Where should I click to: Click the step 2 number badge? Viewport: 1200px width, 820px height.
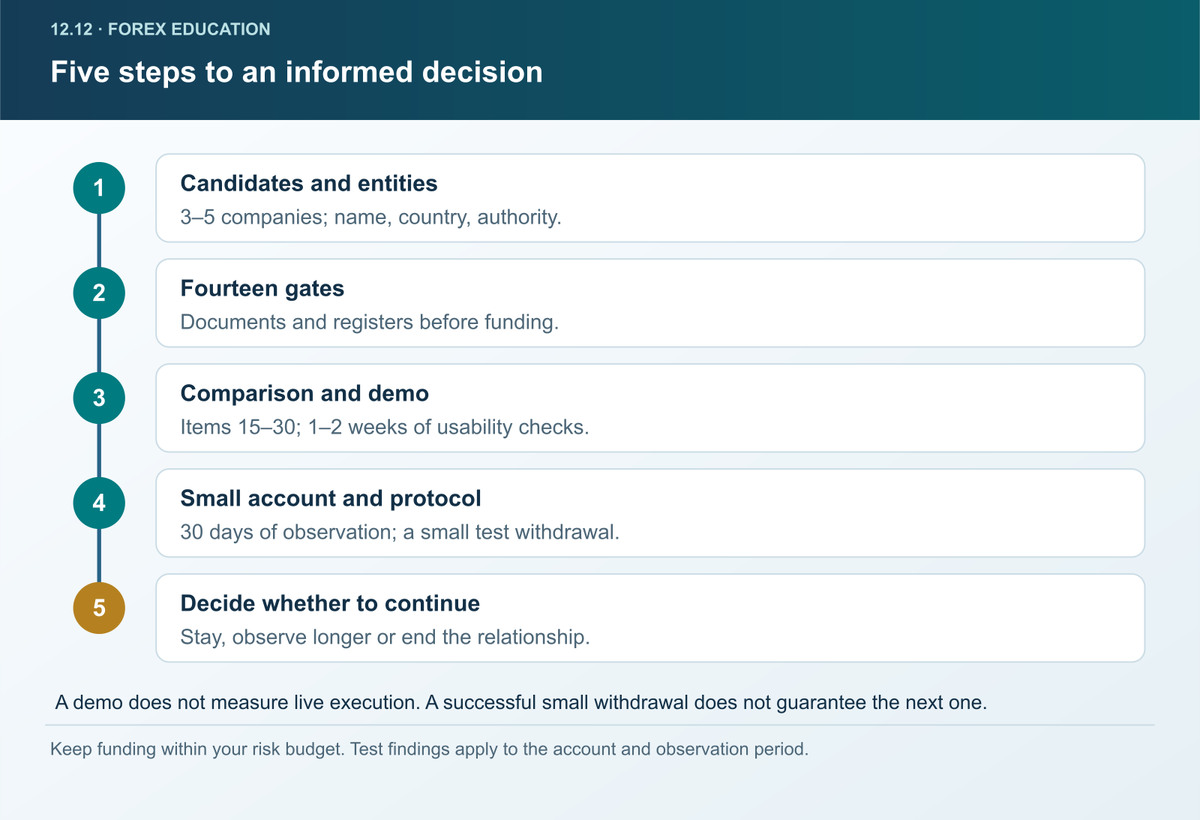[x=99, y=292]
